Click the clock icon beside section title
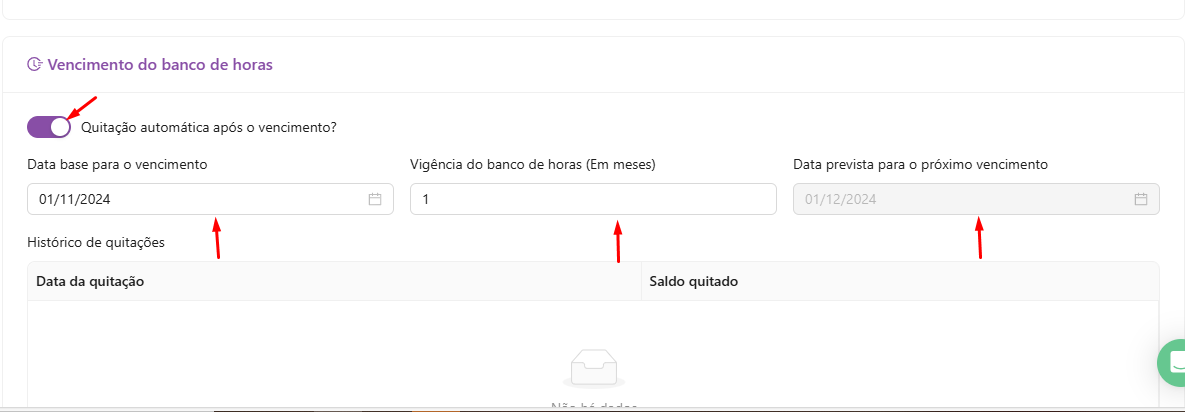The width and height of the screenshot is (1185, 412). coord(35,65)
